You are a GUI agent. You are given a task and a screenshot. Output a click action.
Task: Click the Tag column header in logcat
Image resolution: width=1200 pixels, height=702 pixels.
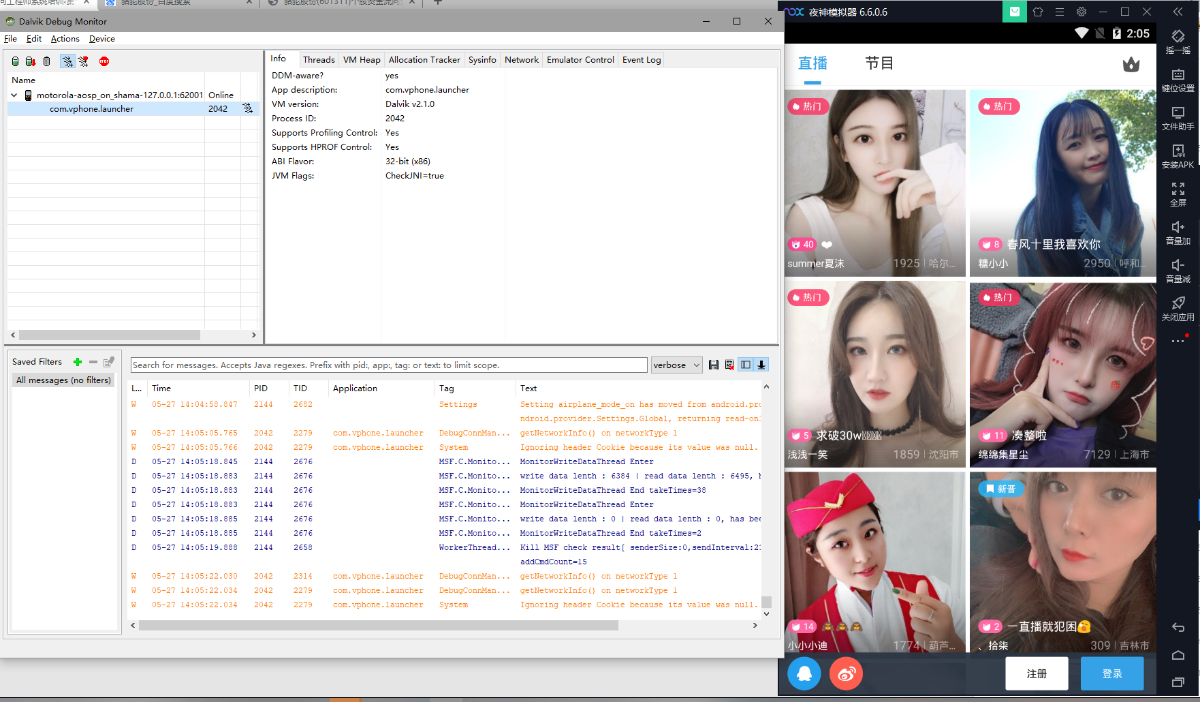[x=475, y=388]
